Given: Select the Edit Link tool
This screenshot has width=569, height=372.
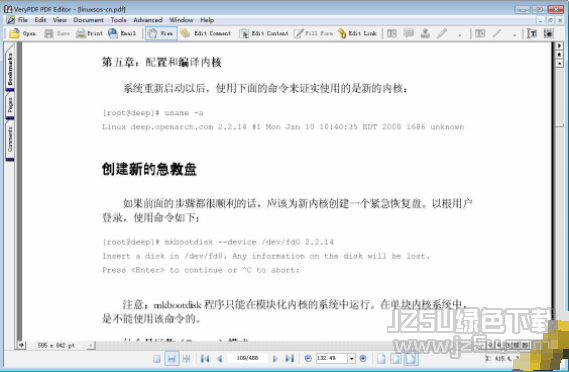Looking at the screenshot, I should click(x=357, y=33).
